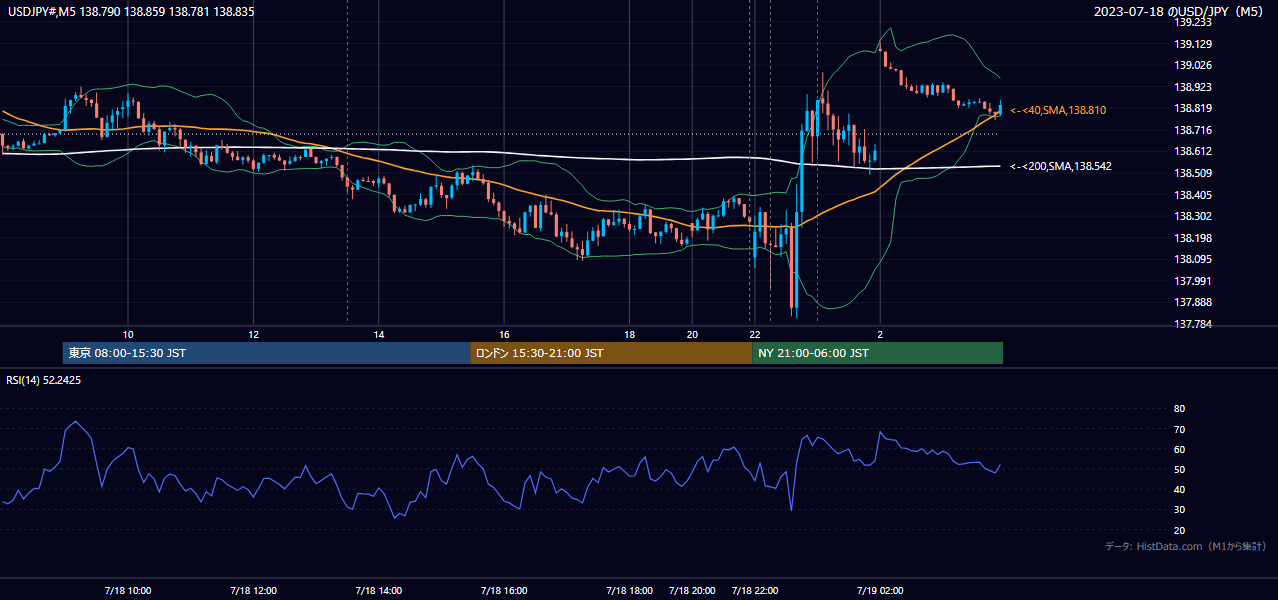This screenshot has height=600, width=1278.
Task: Click the 7/18 20:00 date label
Action: 692,591
